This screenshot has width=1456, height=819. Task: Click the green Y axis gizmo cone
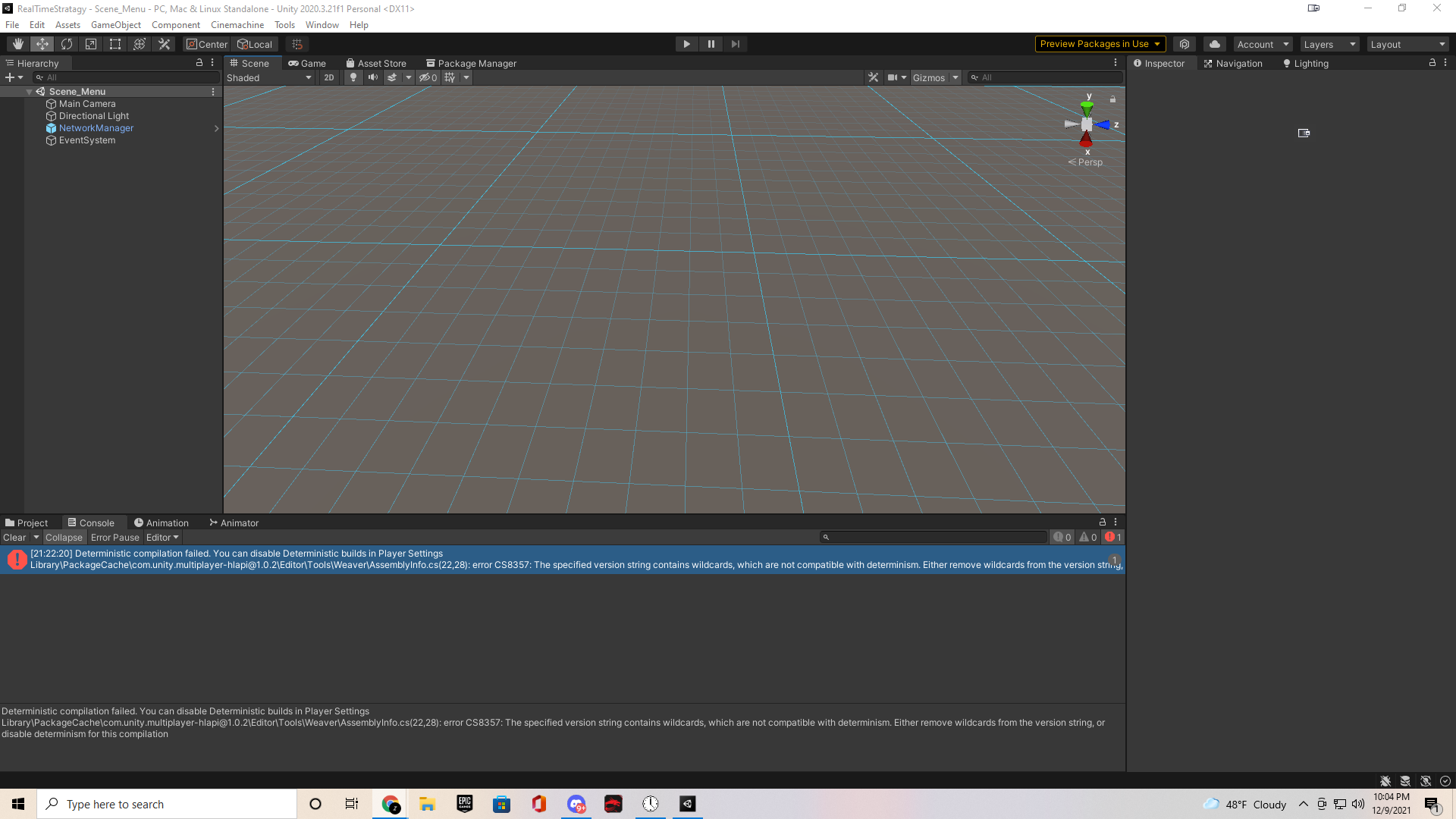(1087, 108)
